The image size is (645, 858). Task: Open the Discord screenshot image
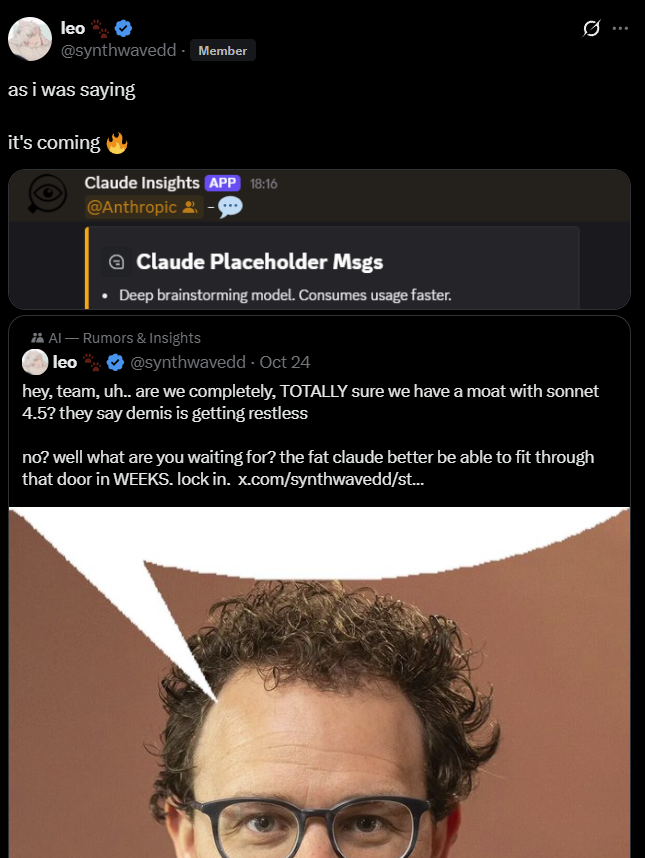pos(319,240)
